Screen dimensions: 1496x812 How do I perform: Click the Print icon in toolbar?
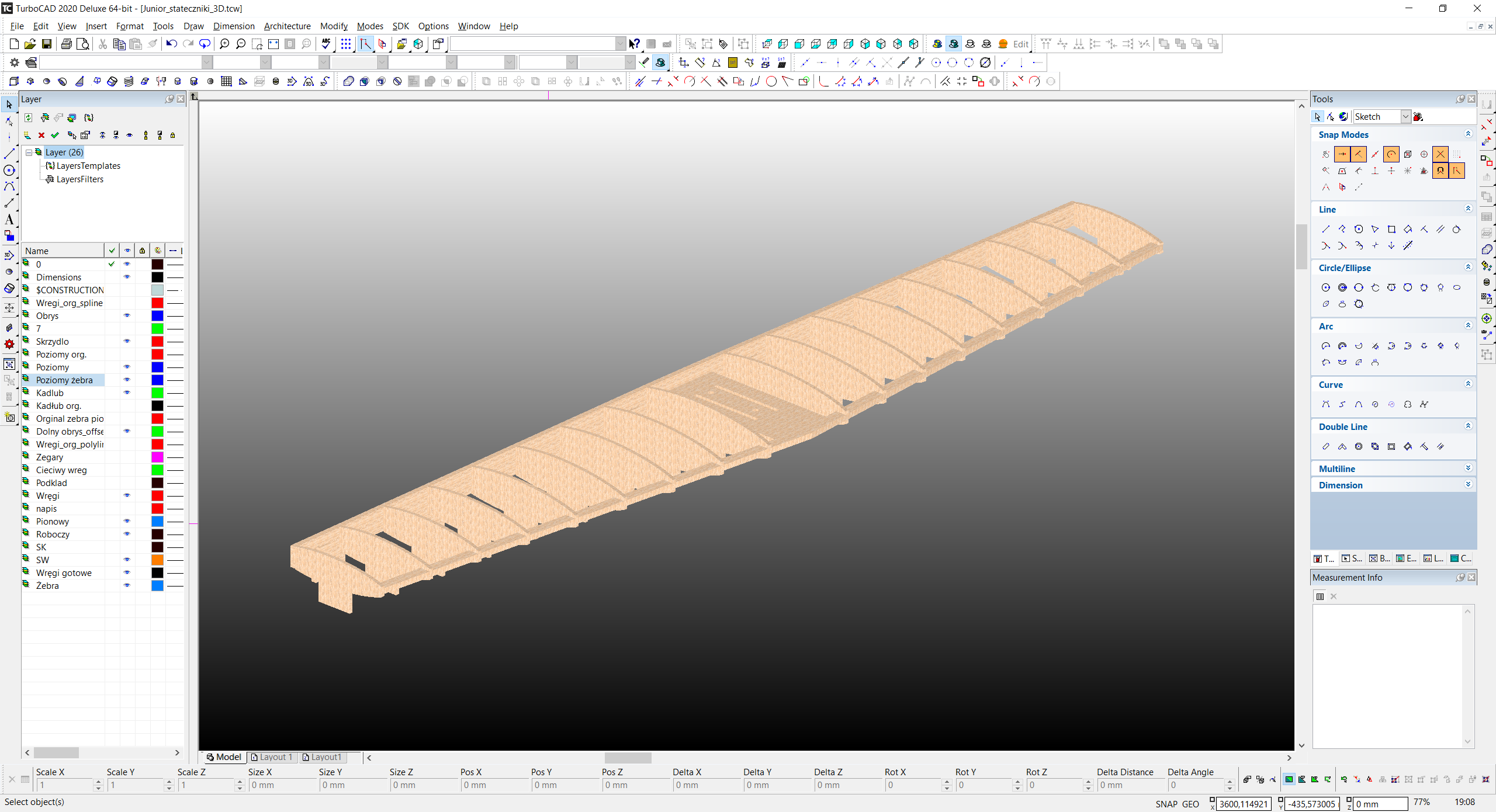pyautogui.click(x=67, y=44)
